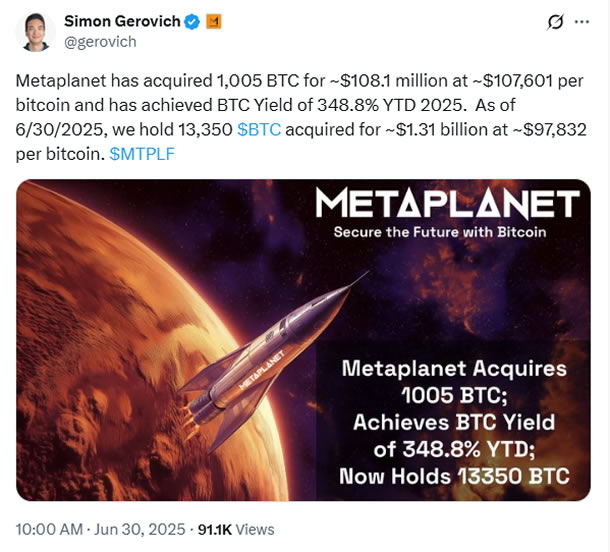
Task: Open the @gerovich handle link
Action: pyautogui.click(x=100, y=42)
